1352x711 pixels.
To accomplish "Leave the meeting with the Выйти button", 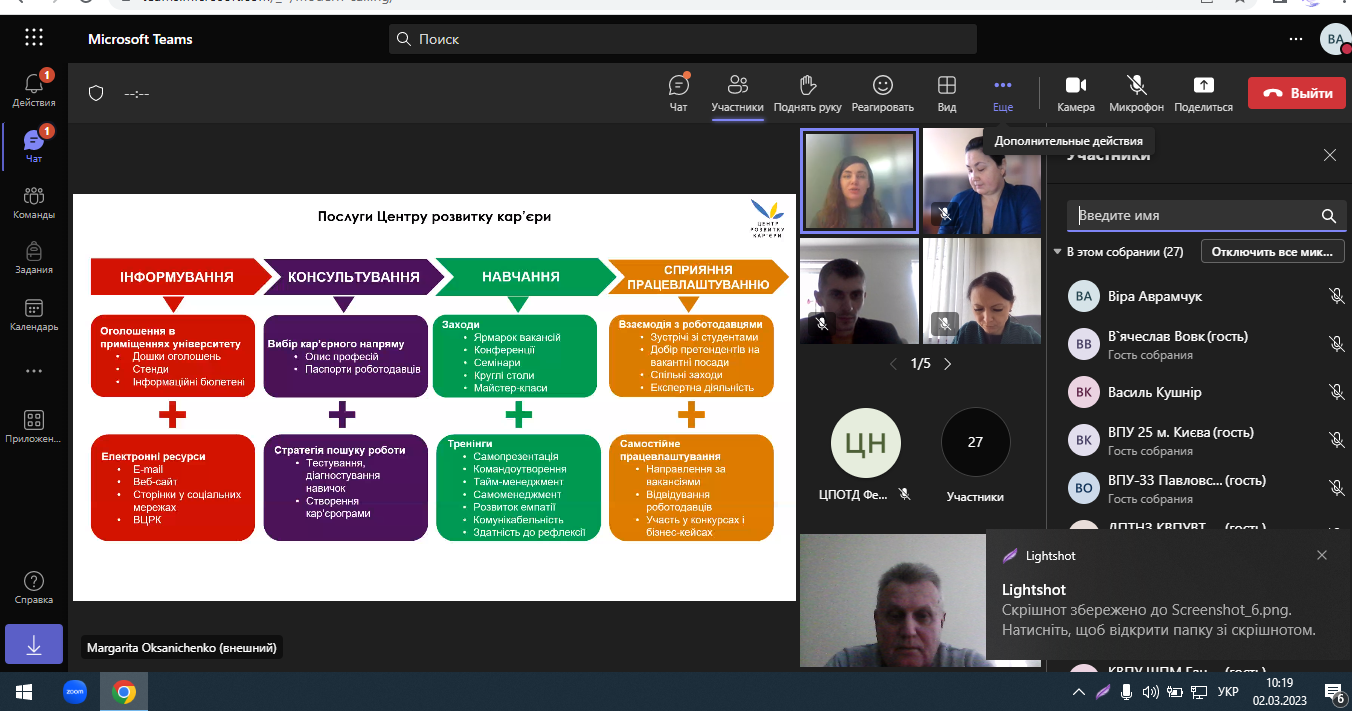I will point(1296,93).
